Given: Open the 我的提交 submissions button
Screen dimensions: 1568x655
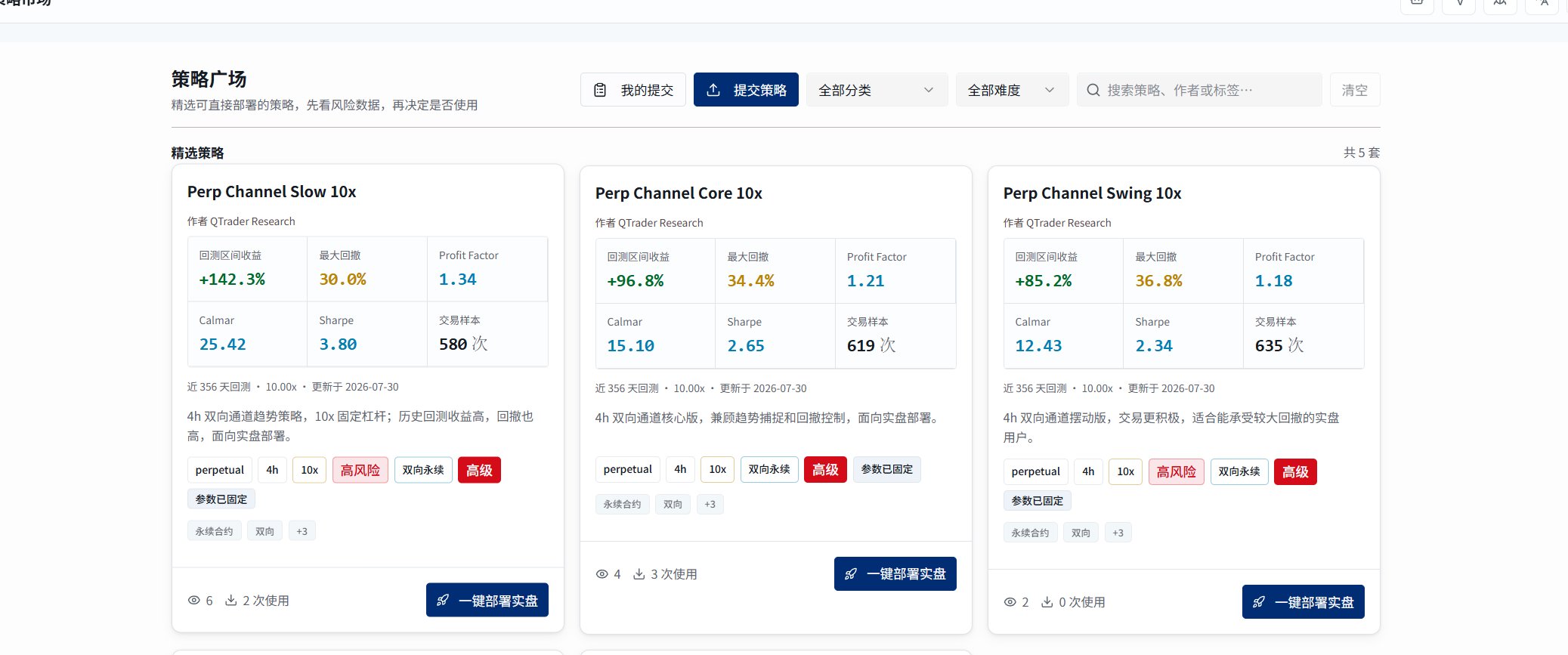Looking at the screenshot, I should click(x=632, y=90).
